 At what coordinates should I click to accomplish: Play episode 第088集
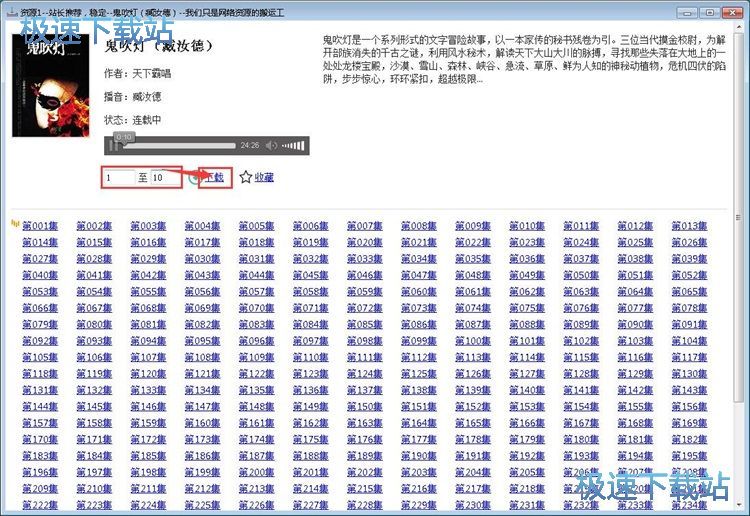point(527,325)
